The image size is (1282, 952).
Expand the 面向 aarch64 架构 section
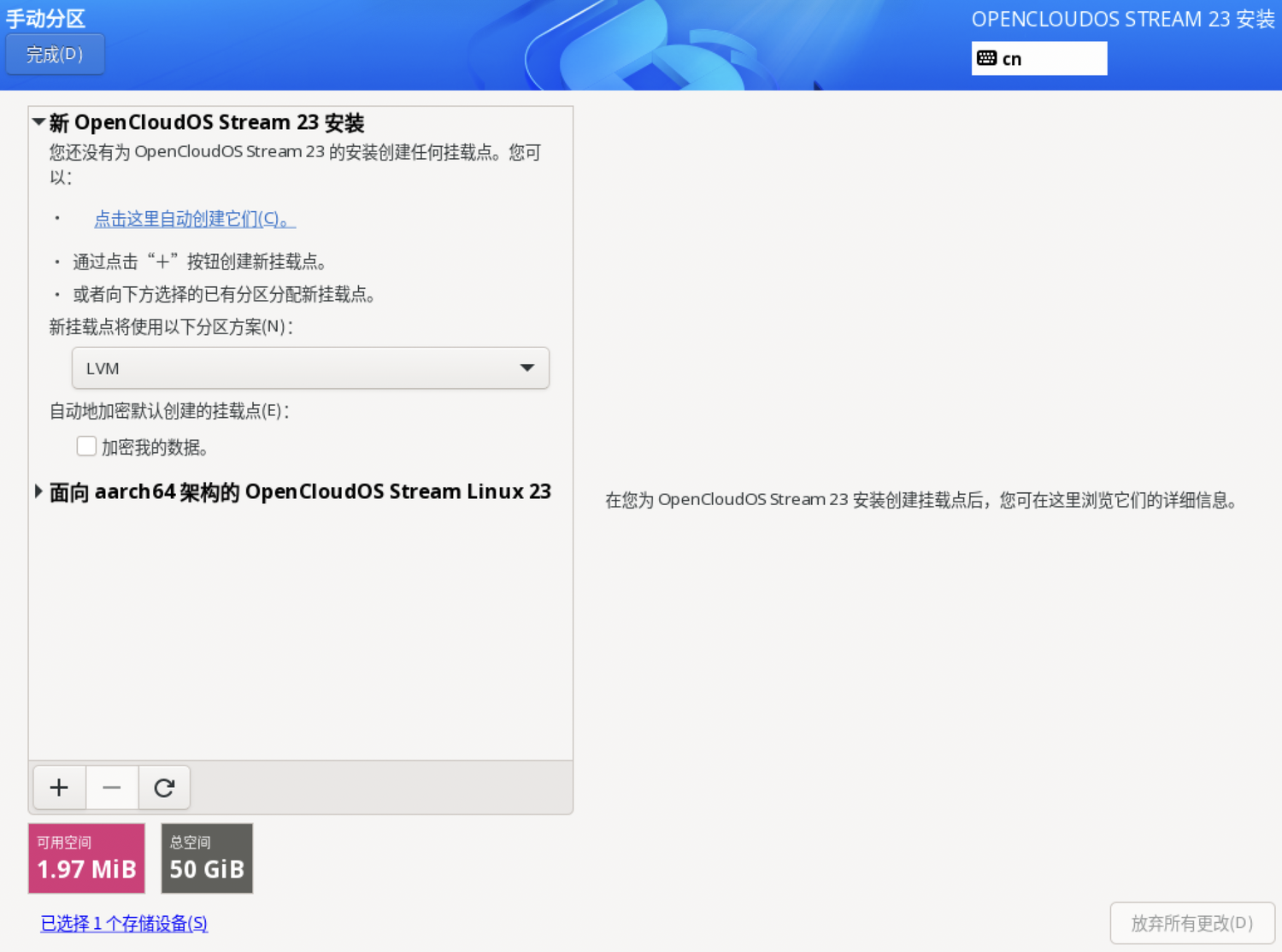click(38, 491)
